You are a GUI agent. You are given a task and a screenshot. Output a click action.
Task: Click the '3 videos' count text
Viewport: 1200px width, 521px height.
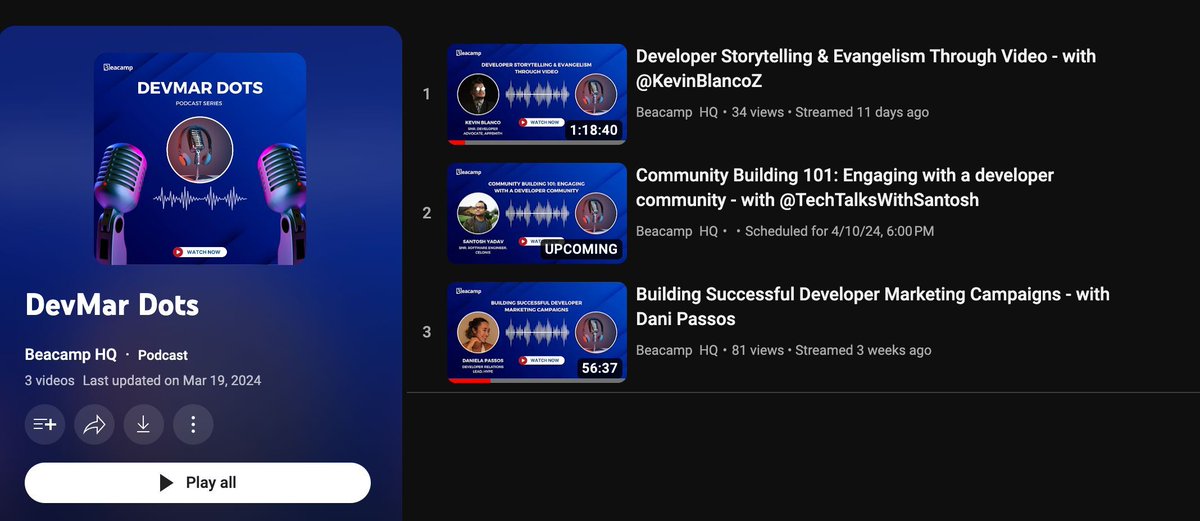click(49, 381)
